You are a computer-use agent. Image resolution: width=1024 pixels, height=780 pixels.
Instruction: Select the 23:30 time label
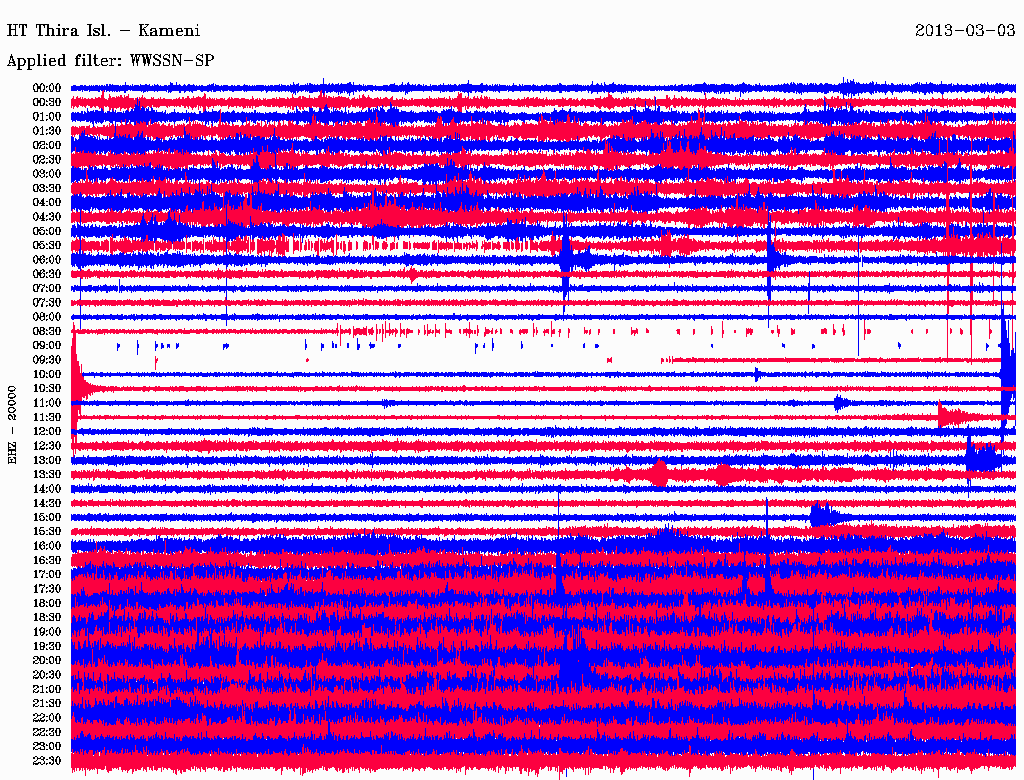[47, 760]
